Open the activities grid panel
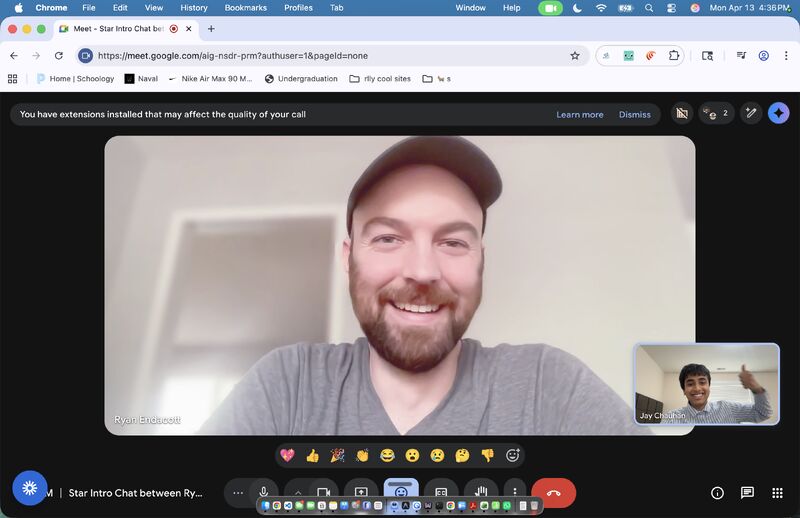 (x=778, y=492)
